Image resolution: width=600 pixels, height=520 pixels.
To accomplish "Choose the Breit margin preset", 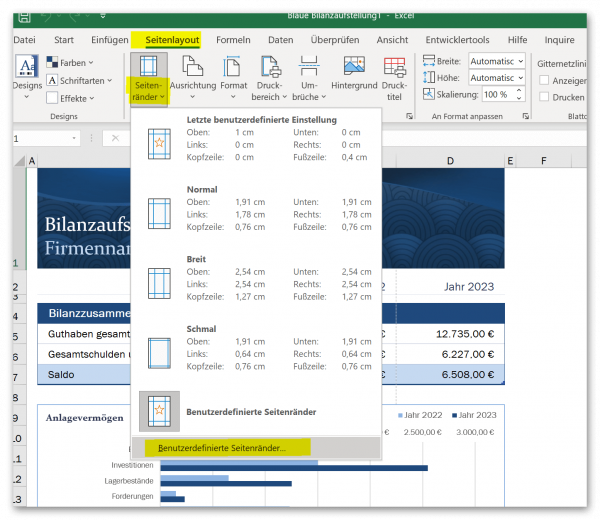I will point(256,278).
